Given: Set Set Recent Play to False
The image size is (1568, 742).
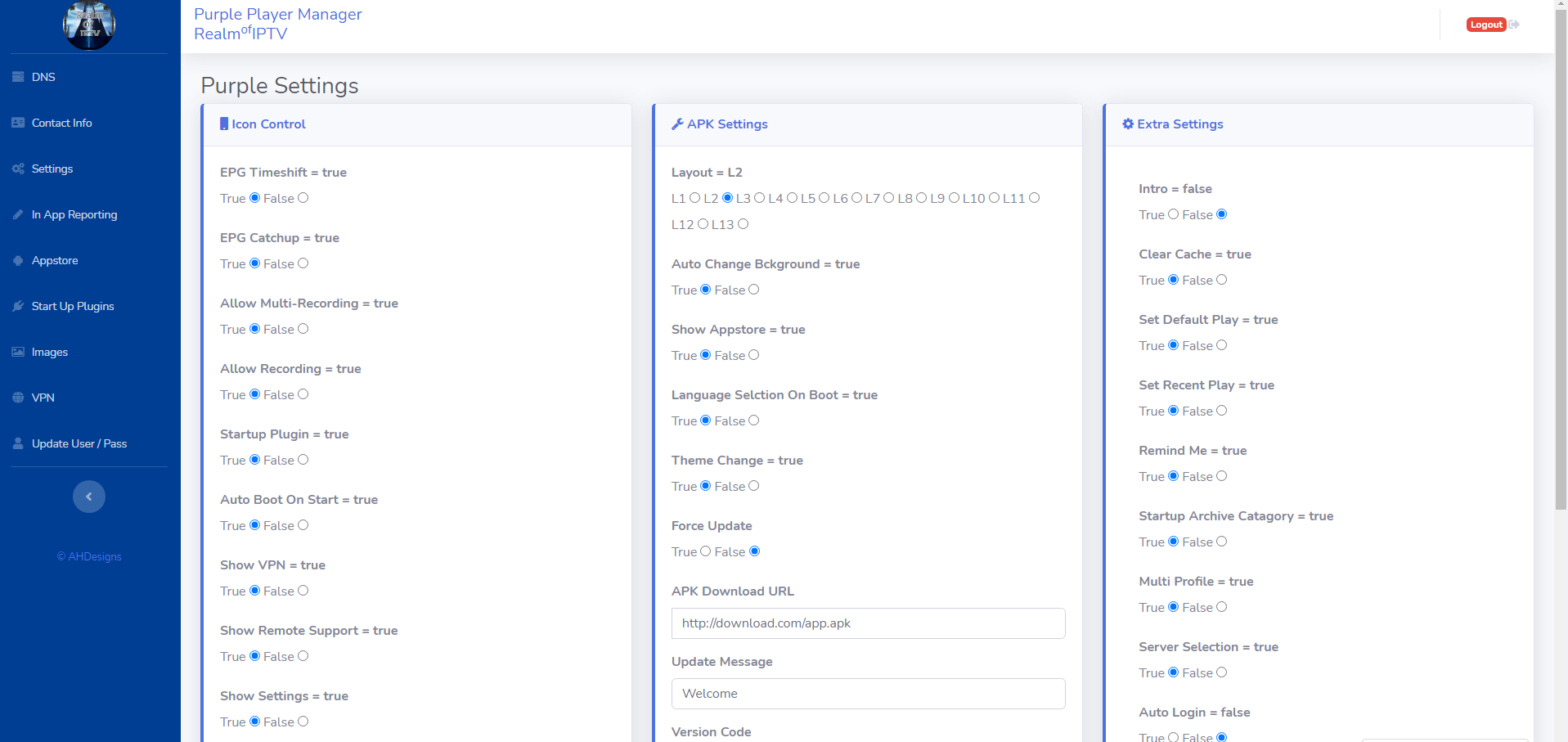Looking at the screenshot, I should (x=1222, y=411).
